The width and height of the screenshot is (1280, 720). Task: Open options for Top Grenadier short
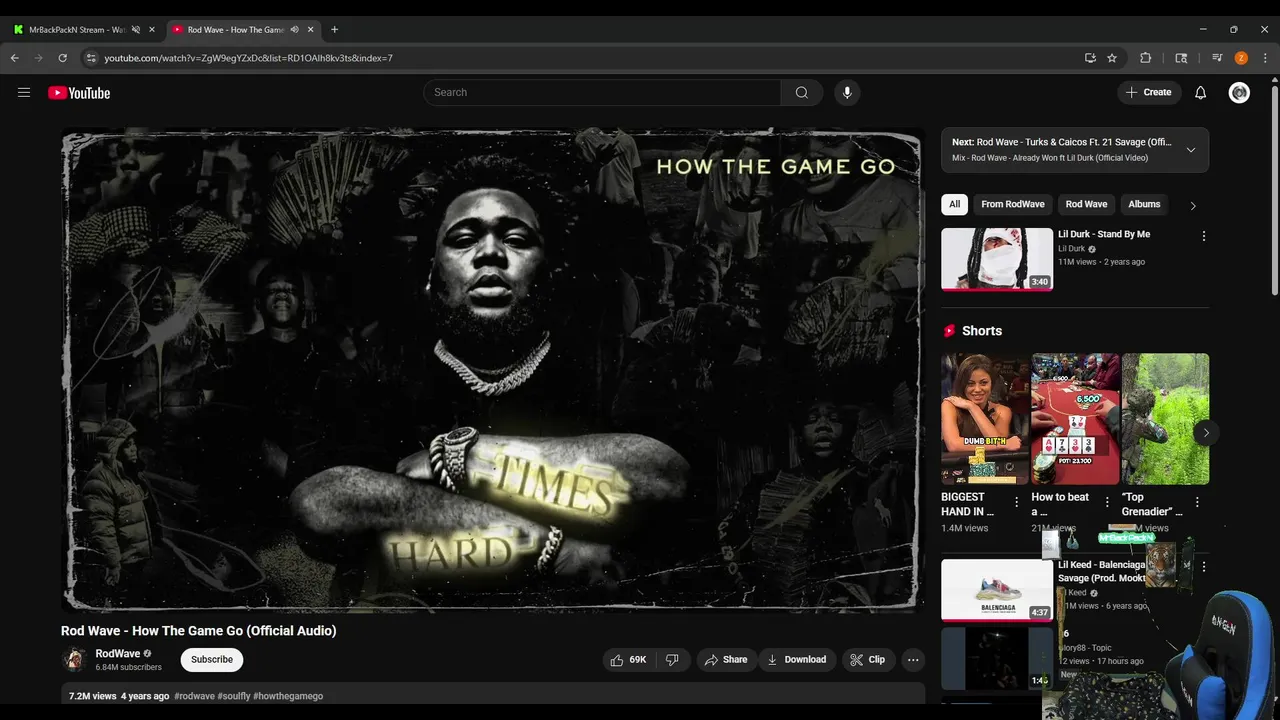point(1197,501)
